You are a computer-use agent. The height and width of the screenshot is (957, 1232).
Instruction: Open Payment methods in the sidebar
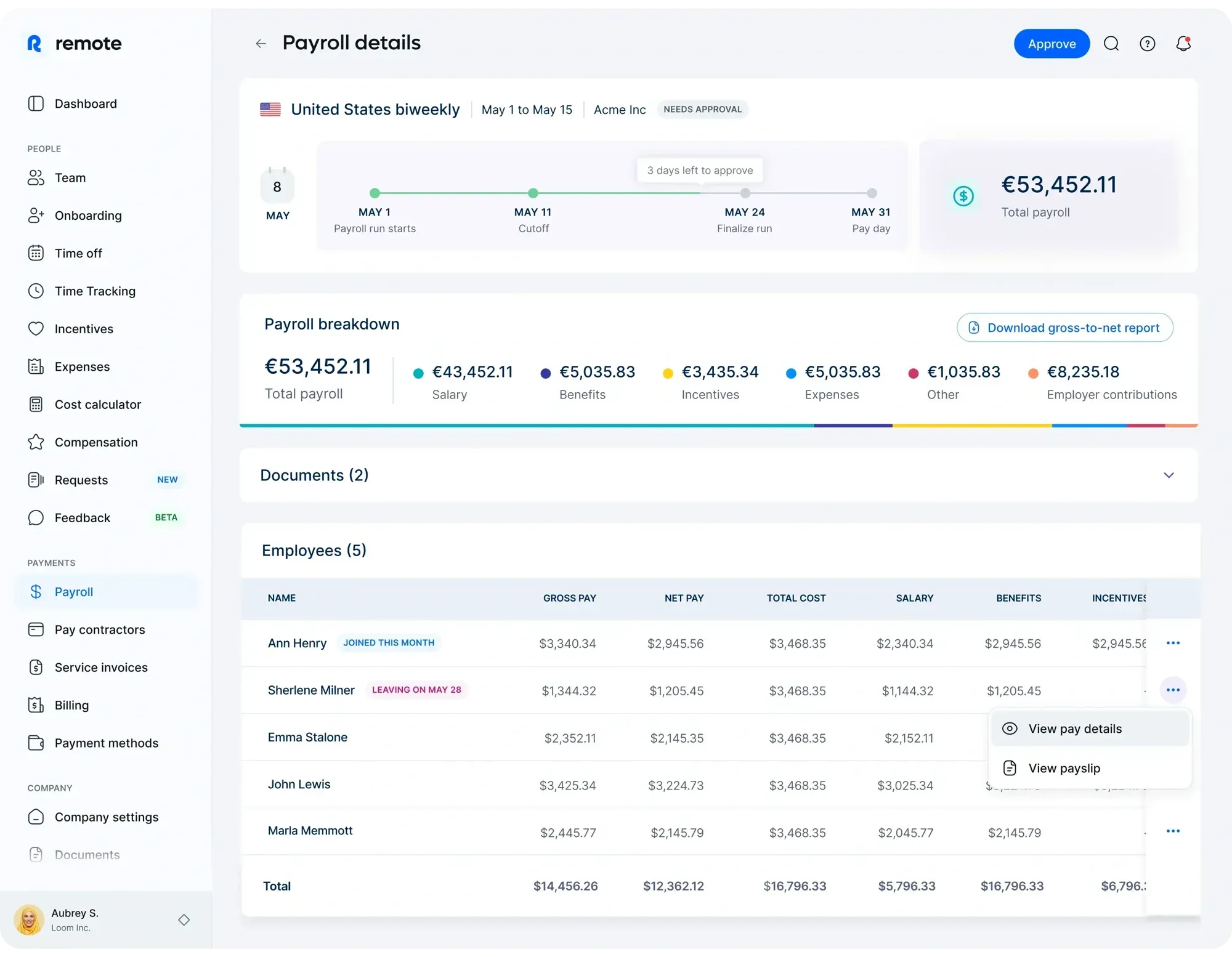[x=105, y=743]
